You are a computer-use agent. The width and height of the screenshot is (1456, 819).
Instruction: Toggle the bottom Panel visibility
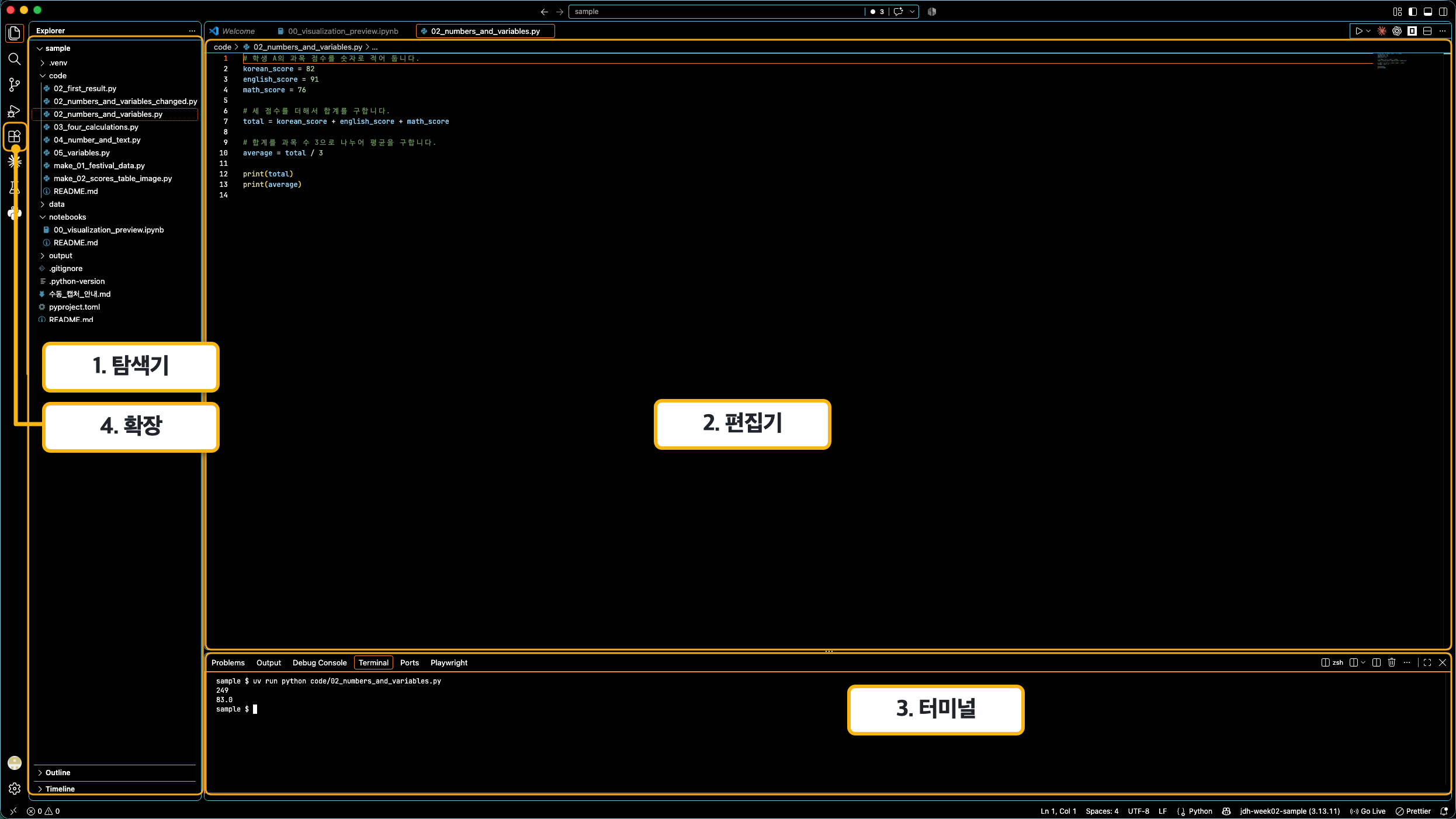point(1428,12)
